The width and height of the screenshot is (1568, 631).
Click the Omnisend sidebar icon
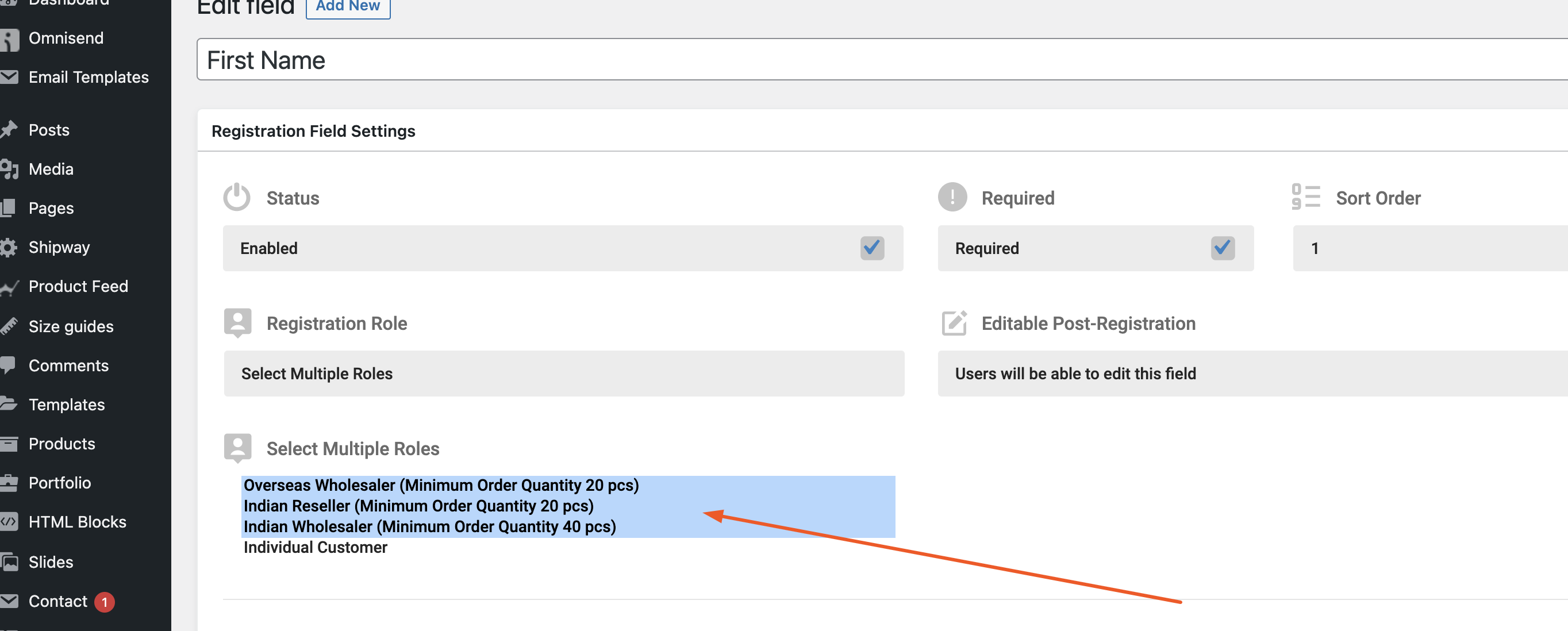click(x=9, y=40)
